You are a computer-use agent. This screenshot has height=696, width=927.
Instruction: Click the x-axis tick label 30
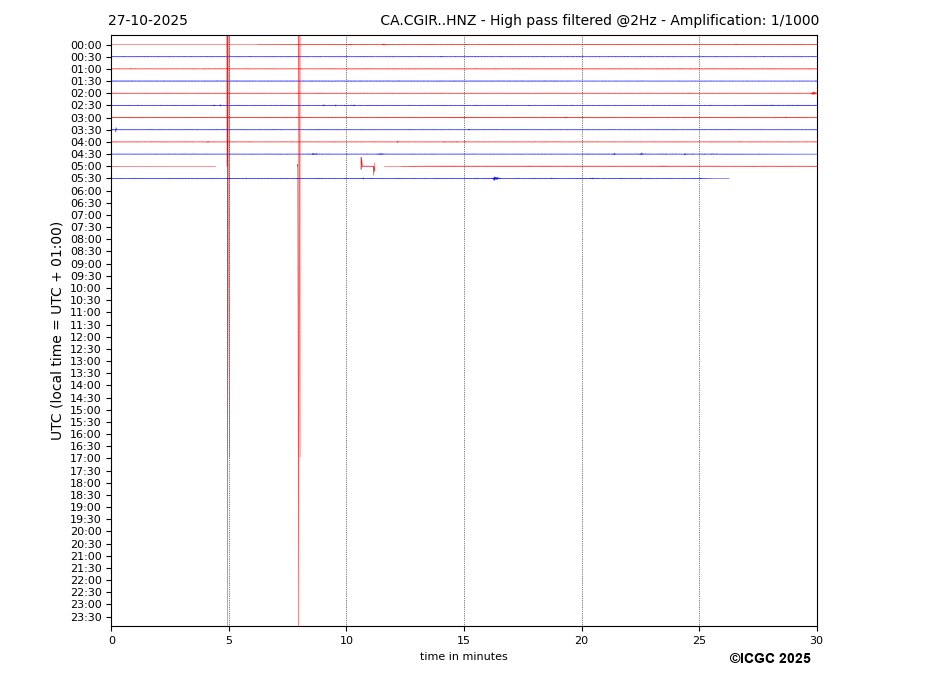coord(816,640)
